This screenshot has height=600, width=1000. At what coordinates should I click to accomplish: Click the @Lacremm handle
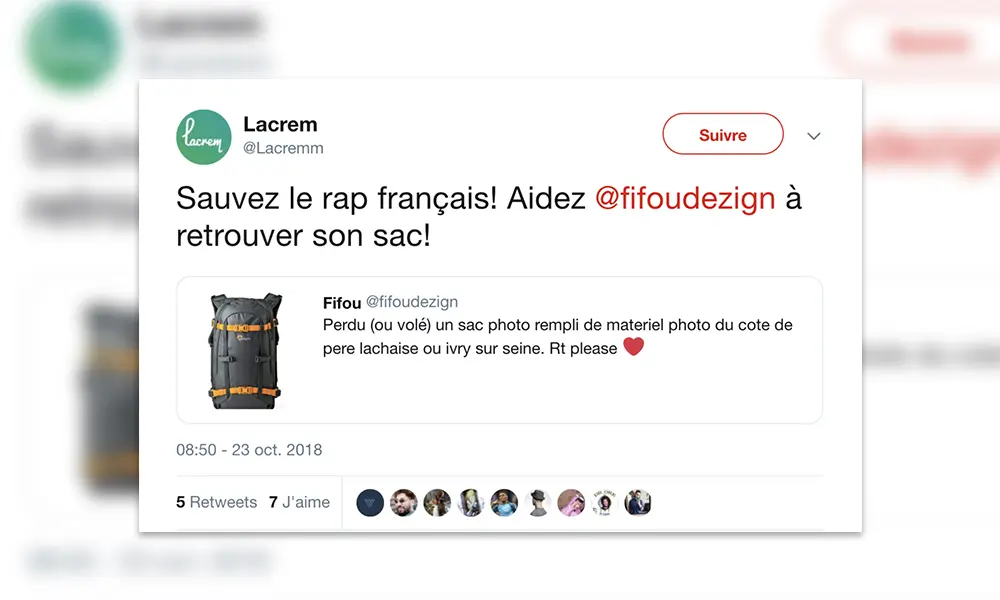283,148
